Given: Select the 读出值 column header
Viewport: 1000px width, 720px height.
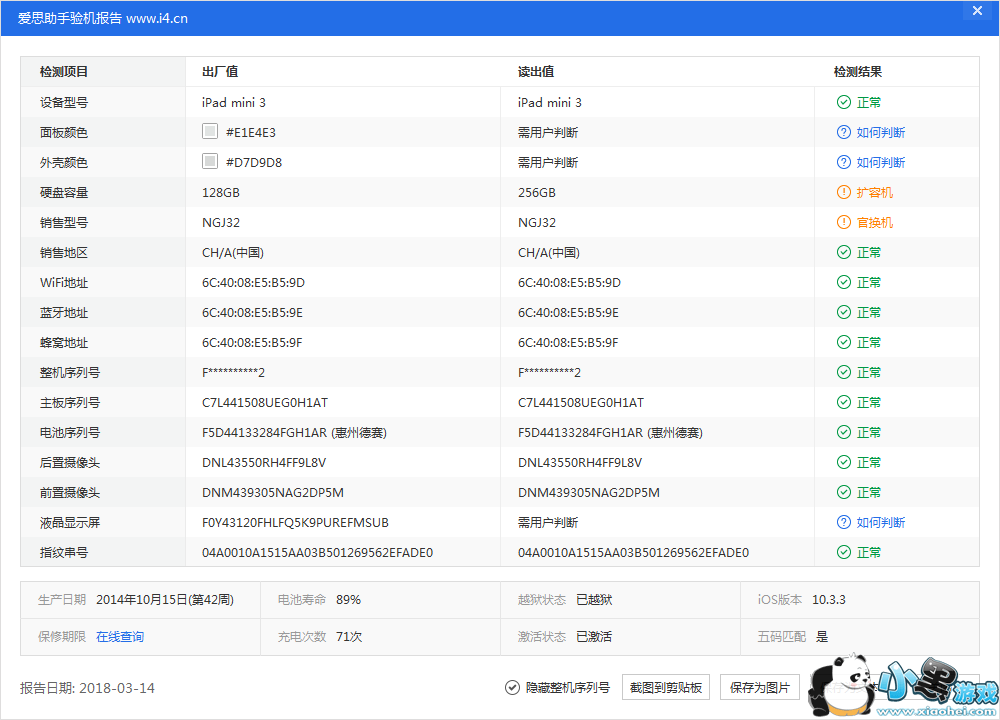Looking at the screenshot, I should click(x=536, y=72).
